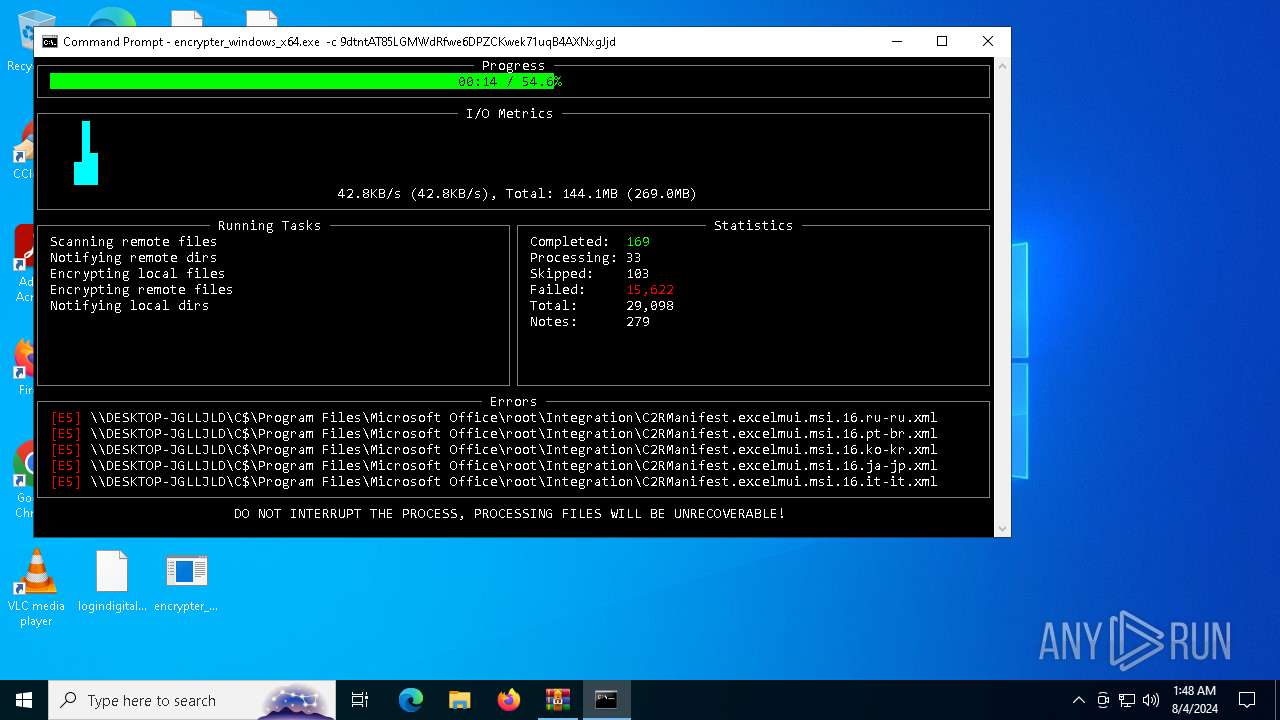This screenshot has height=720, width=1280.
Task: Click the 'Encrypting local files' task line
Action: click(137, 273)
